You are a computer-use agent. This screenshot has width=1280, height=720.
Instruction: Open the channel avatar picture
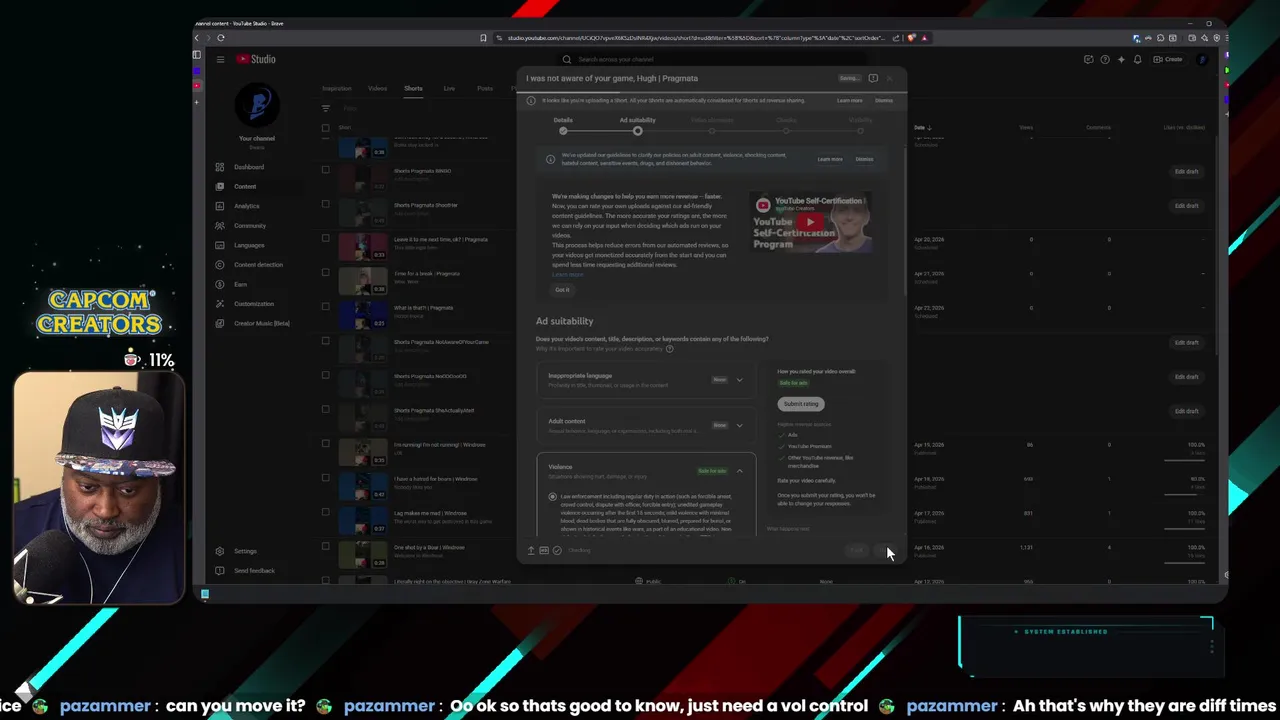(257, 106)
